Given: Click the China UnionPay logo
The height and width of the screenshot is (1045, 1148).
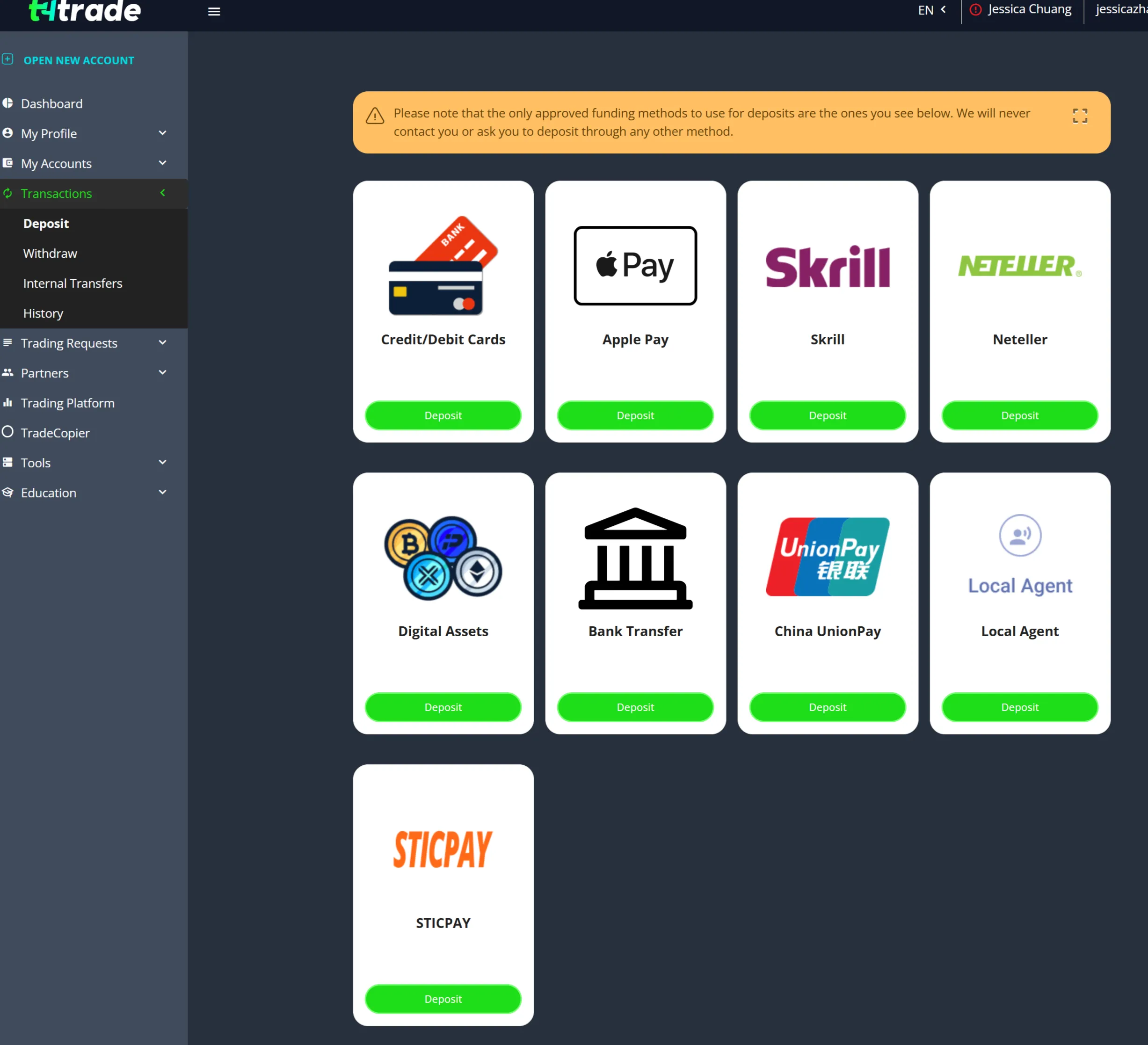Looking at the screenshot, I should pyautogui.click(x=828, y=556).
